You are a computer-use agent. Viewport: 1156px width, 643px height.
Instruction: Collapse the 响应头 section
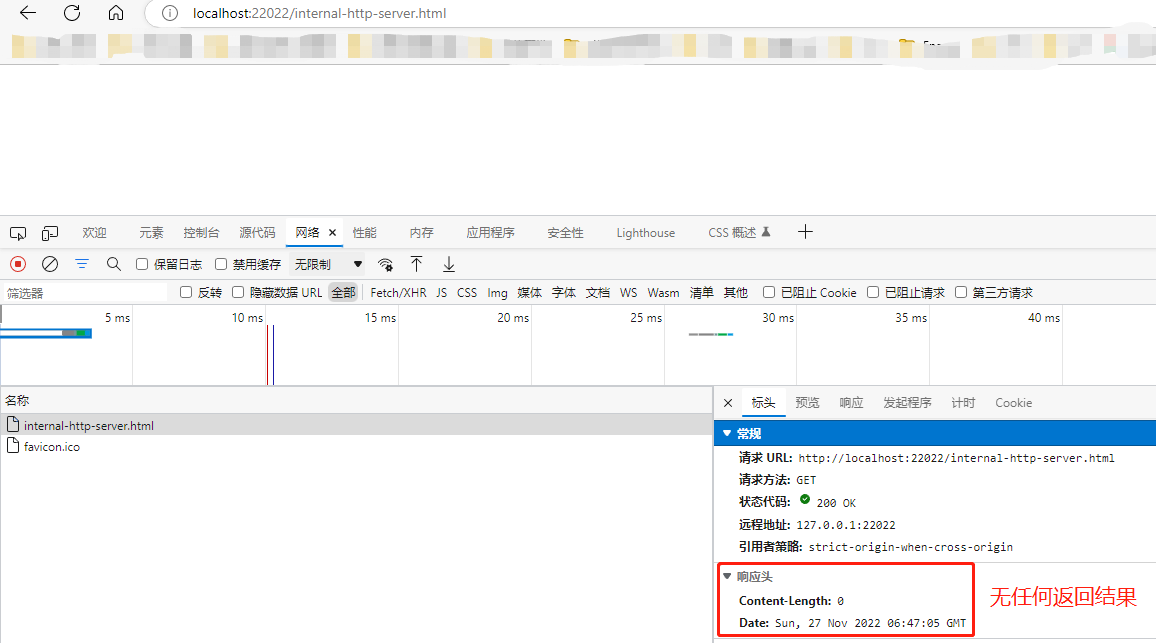click(x=728, y=576)
